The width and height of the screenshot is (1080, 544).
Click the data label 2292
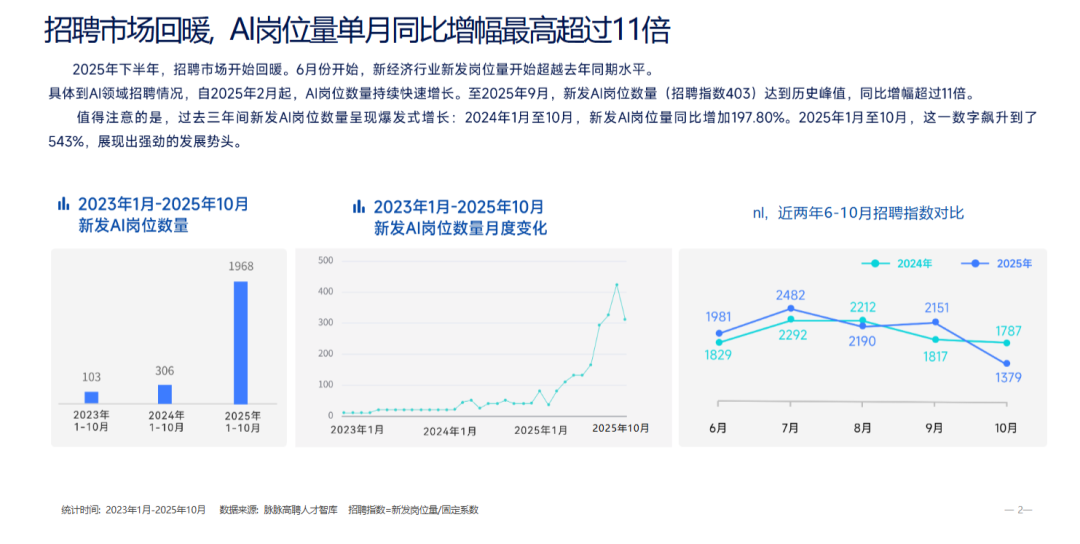click(x=791, y=335)
